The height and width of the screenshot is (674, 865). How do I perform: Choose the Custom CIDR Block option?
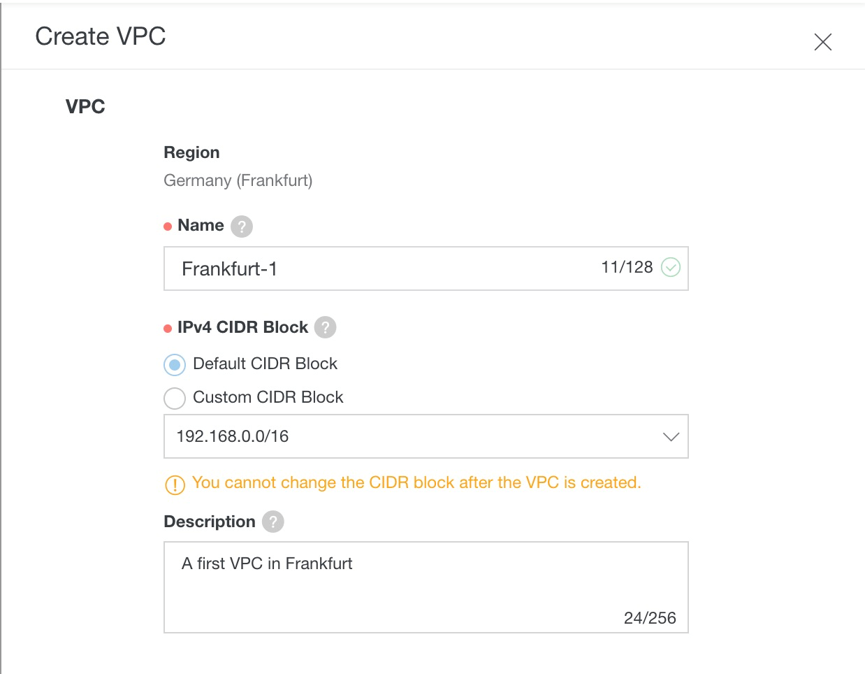175,398
